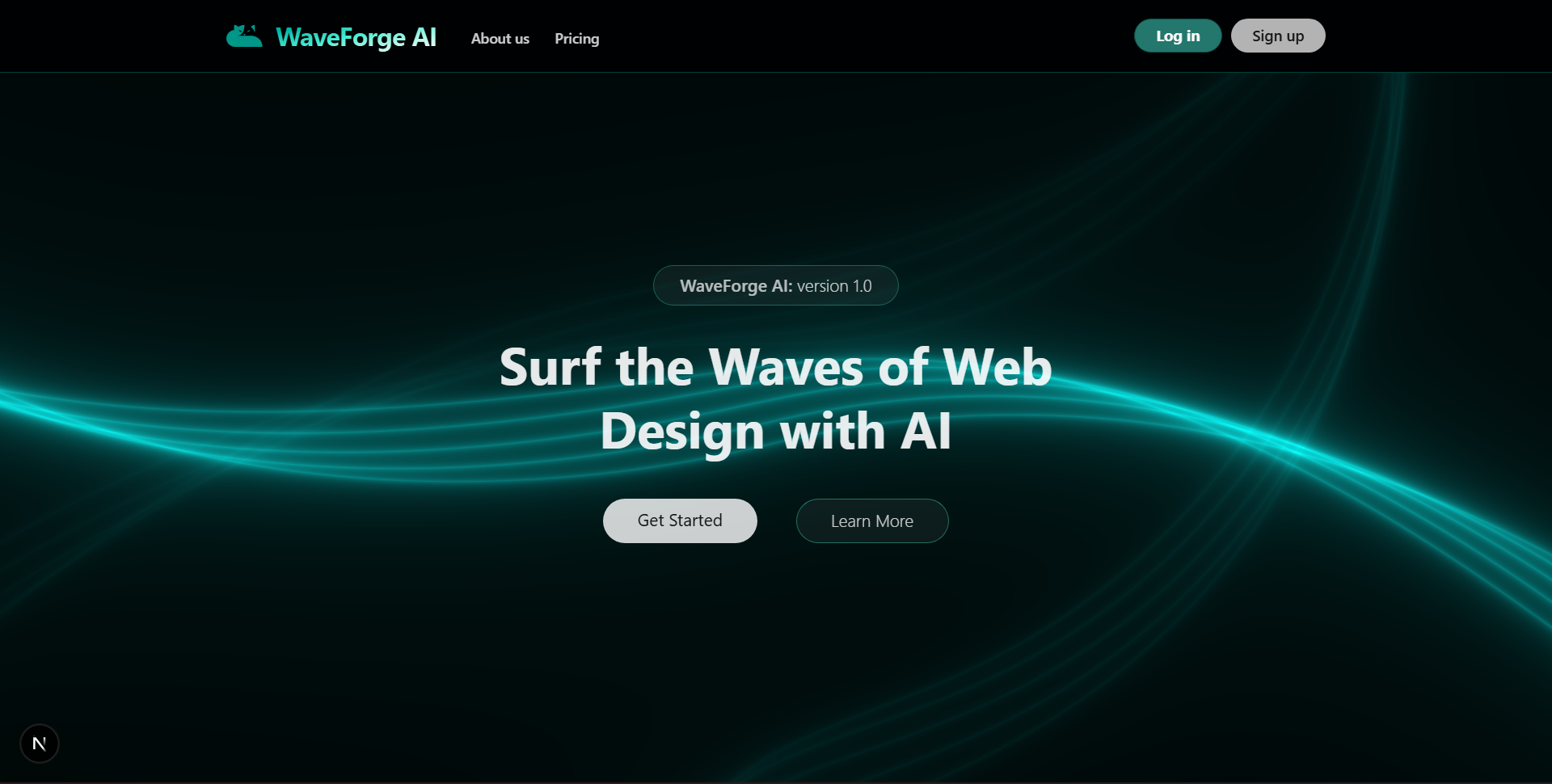Screen dimensions: 1552x784
Task: Click the "version 1.0" text in badge
Action: tap(834, 286)
